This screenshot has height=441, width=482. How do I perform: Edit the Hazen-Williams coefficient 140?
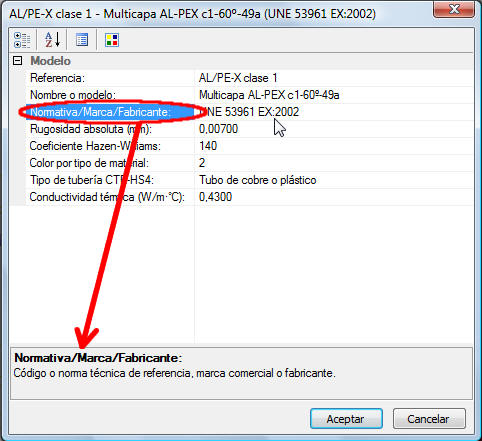pos(334,146)
